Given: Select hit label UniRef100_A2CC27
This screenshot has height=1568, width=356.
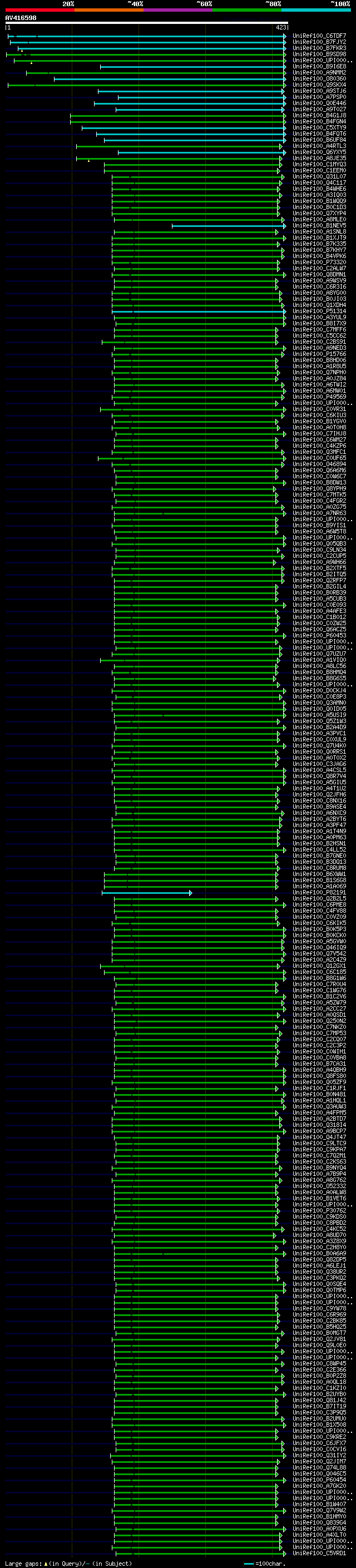Looking at the screenshot, I should [x=319, y=1008].
